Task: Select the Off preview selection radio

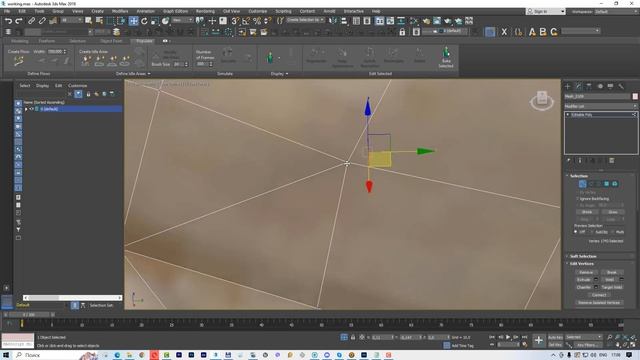Action: tap(576, 232)
